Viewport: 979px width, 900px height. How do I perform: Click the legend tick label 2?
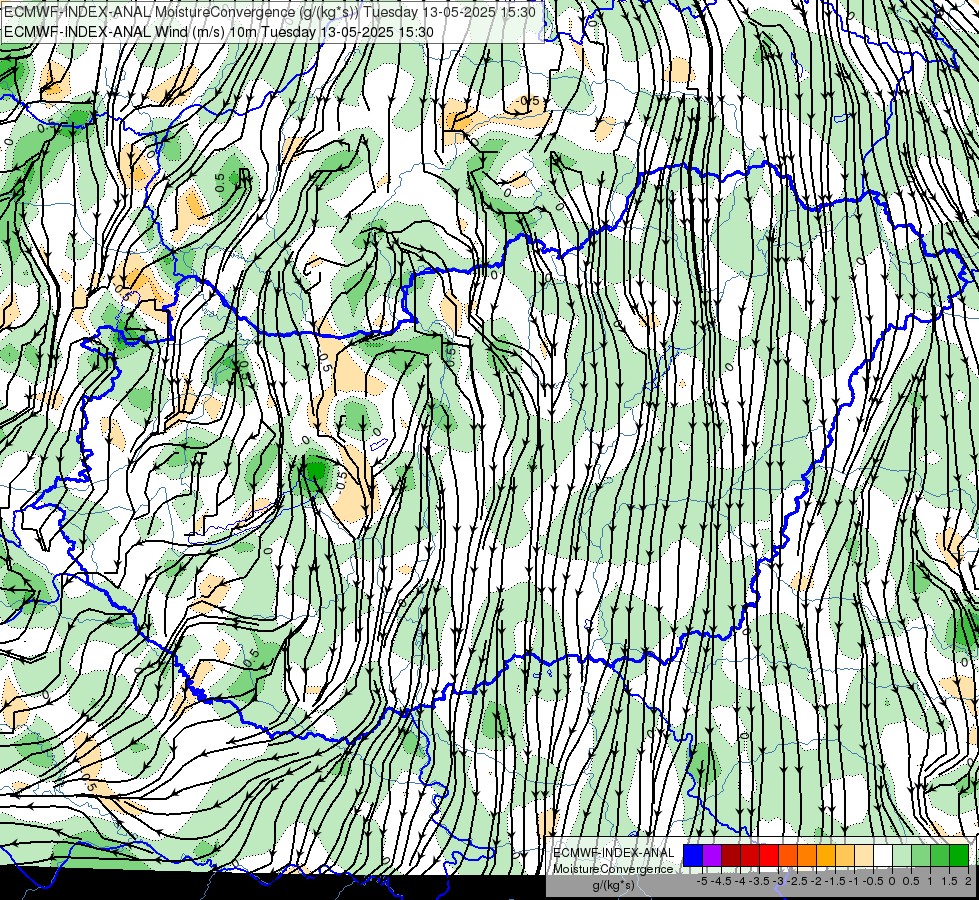click(968, 881)
